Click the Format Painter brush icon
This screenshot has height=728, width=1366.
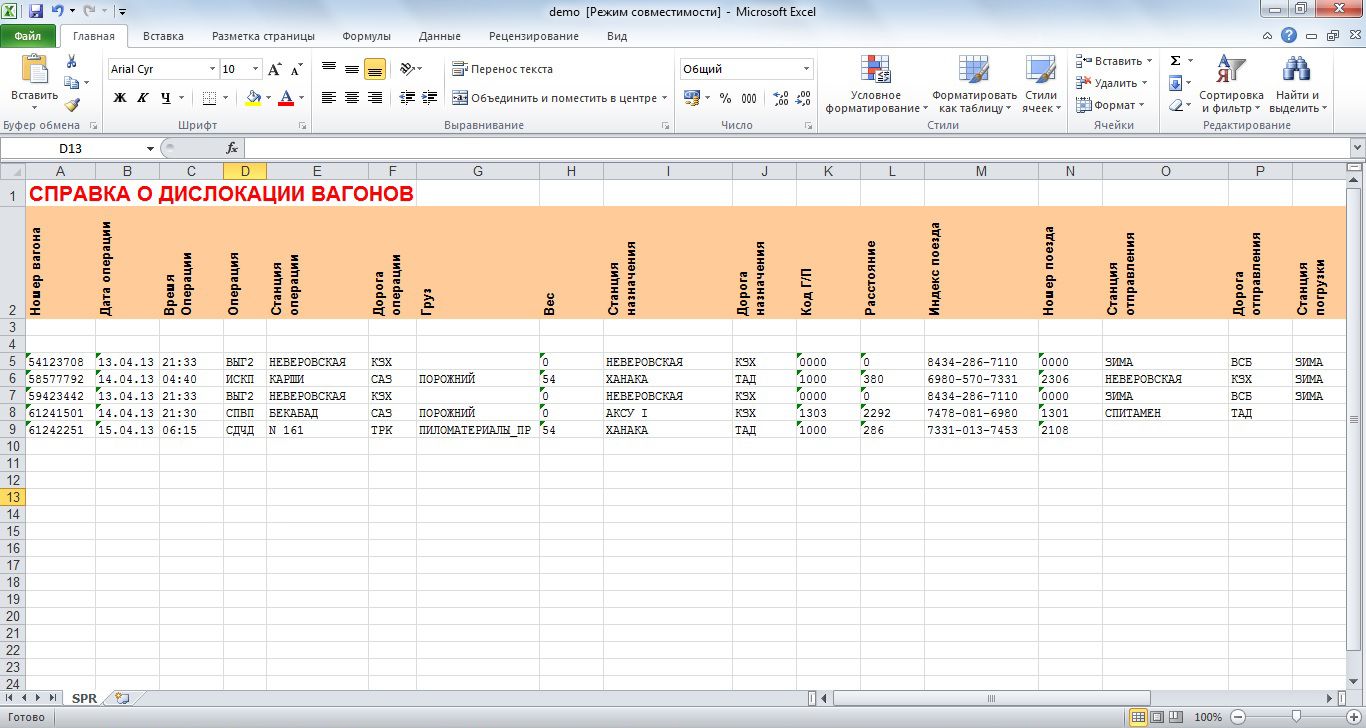(x=71, y=104)
